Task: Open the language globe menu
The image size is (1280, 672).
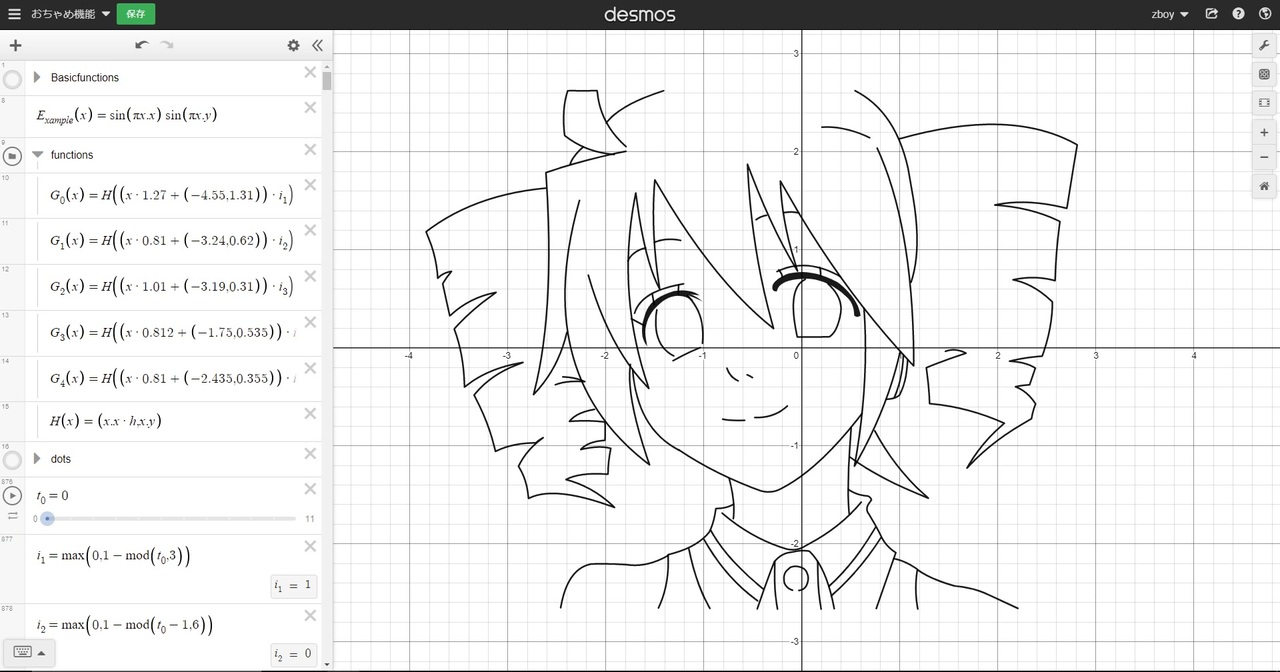Action: [1265, 14]
